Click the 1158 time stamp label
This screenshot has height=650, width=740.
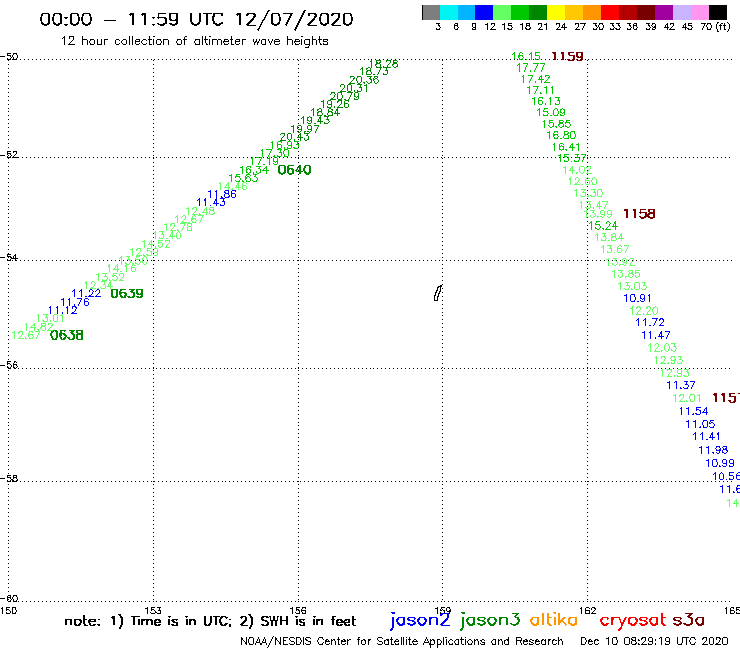click(639, 214)
